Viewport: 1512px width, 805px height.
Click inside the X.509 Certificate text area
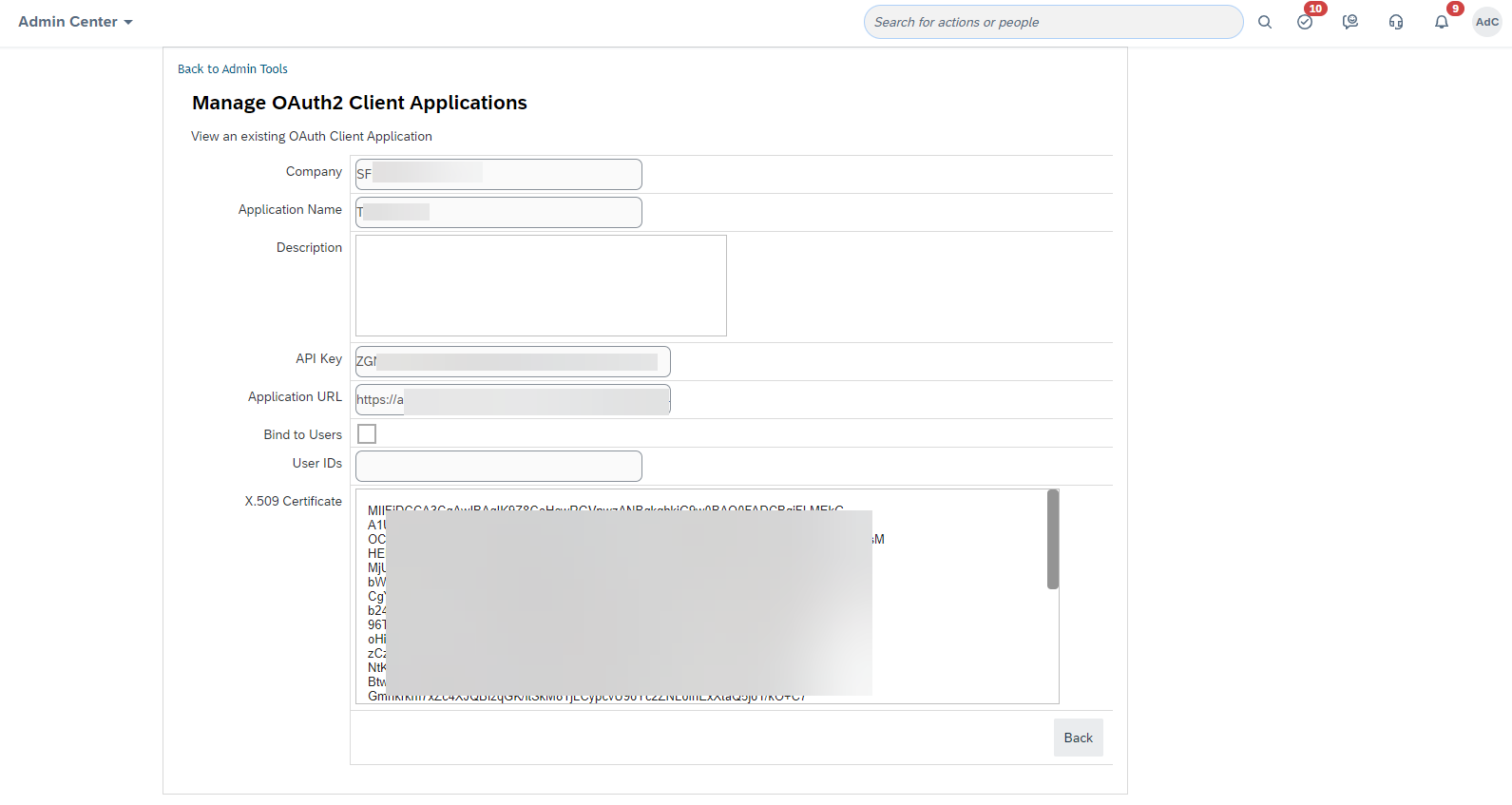point(707,597)
